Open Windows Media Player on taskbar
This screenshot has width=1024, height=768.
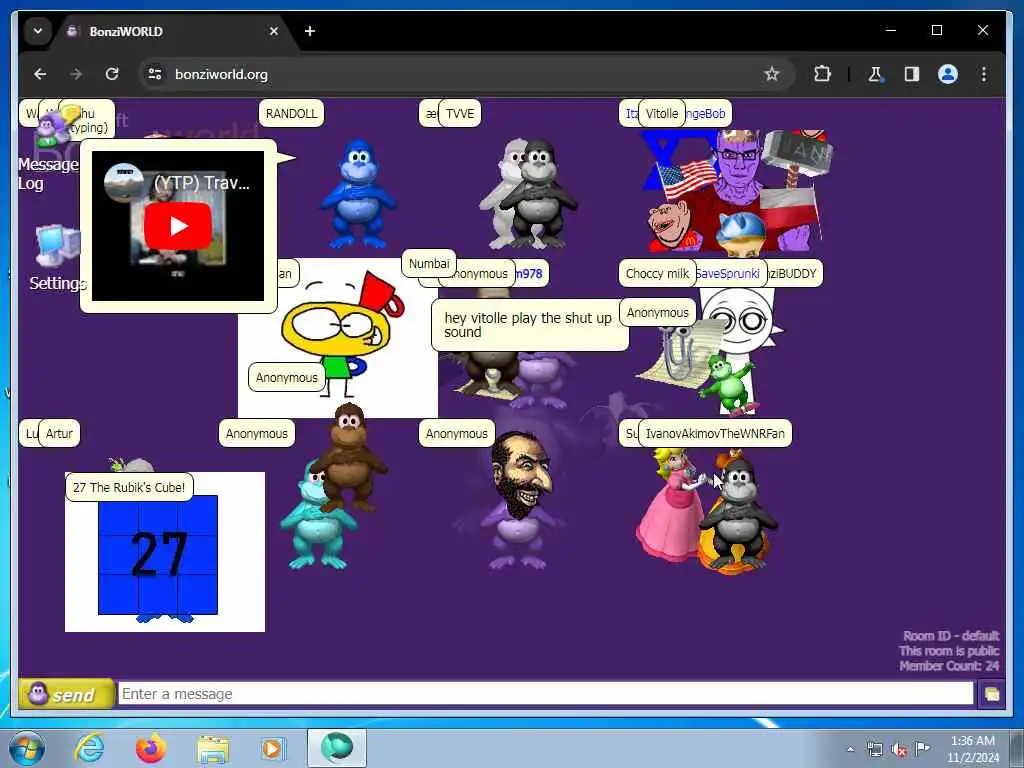pyautogui.click(x=272, y=748)
